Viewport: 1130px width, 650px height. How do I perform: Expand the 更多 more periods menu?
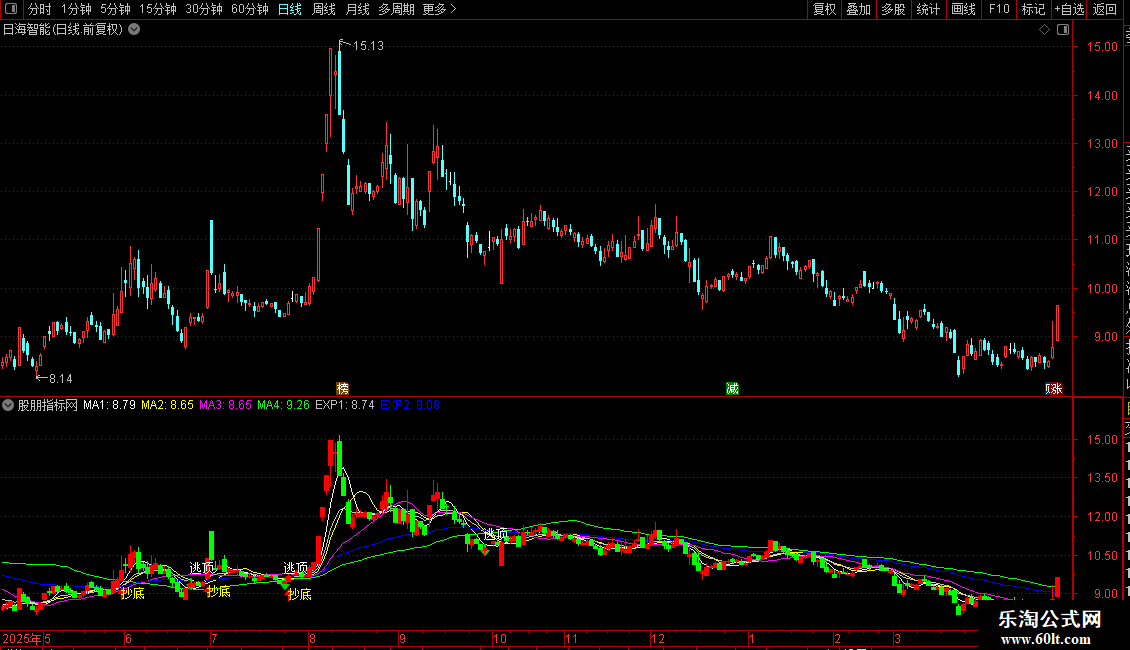pyautogui.click(x=439, y=9)
